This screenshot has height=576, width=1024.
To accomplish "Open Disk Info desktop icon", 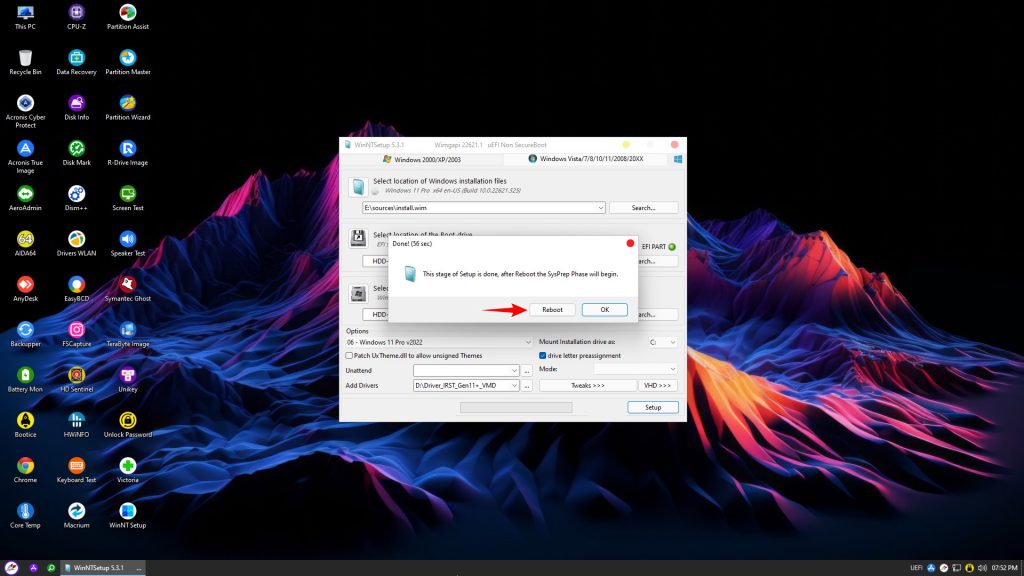I will click(x=76, y=108).
